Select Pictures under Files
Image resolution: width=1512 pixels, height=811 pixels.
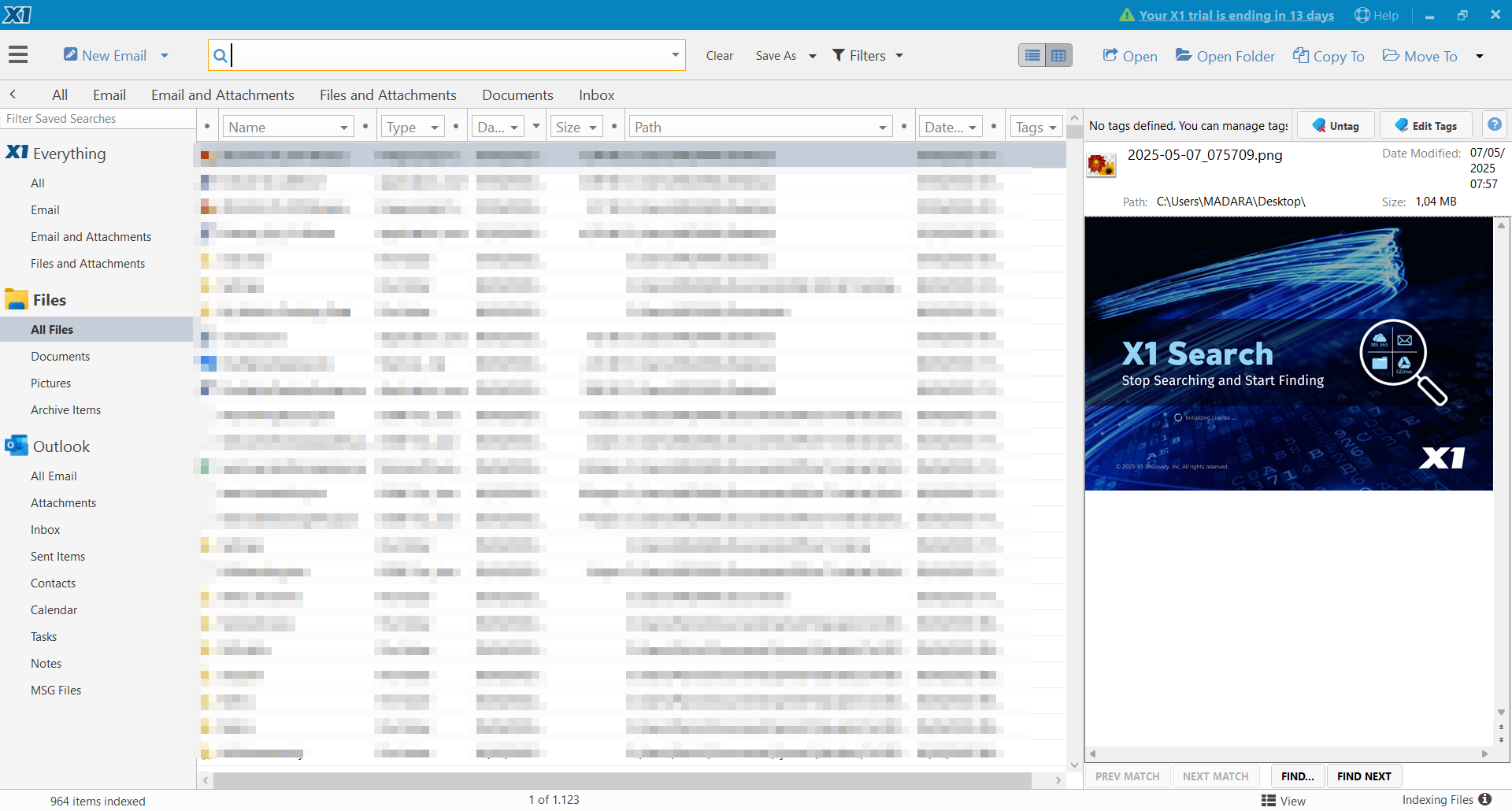(51, 383)
